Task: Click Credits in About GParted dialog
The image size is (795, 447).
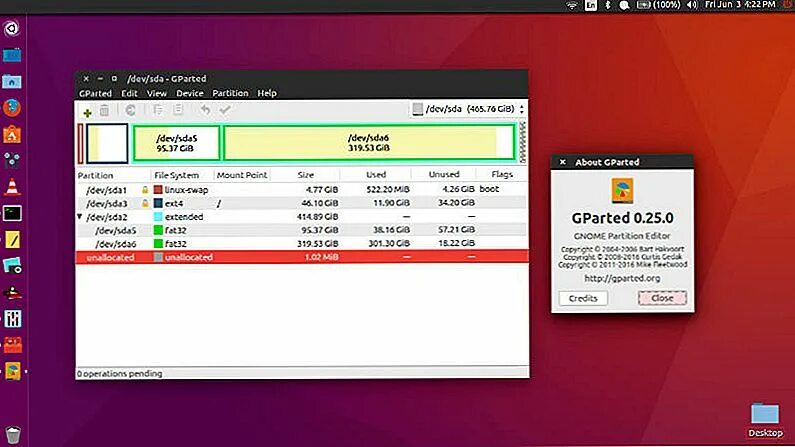Action: [x=583, y=298]
